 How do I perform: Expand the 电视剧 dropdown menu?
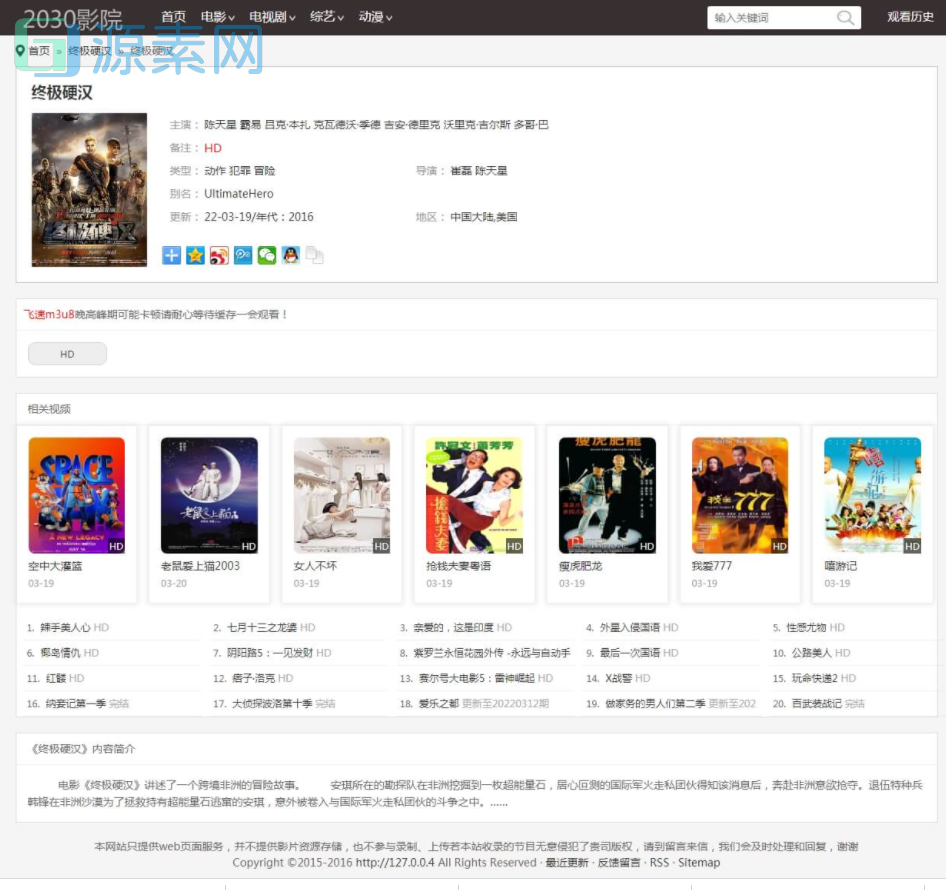coord(268,17)
